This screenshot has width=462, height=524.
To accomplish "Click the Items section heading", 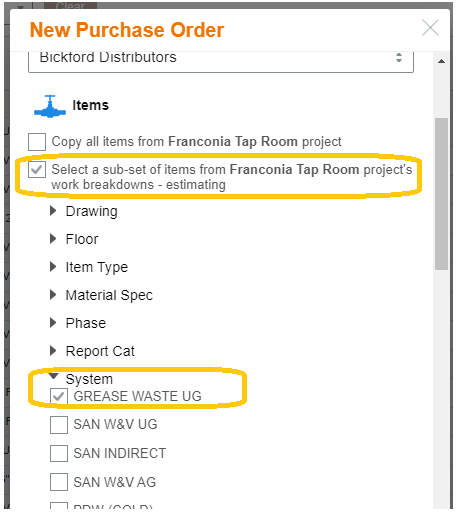I will tap(91, 106).
